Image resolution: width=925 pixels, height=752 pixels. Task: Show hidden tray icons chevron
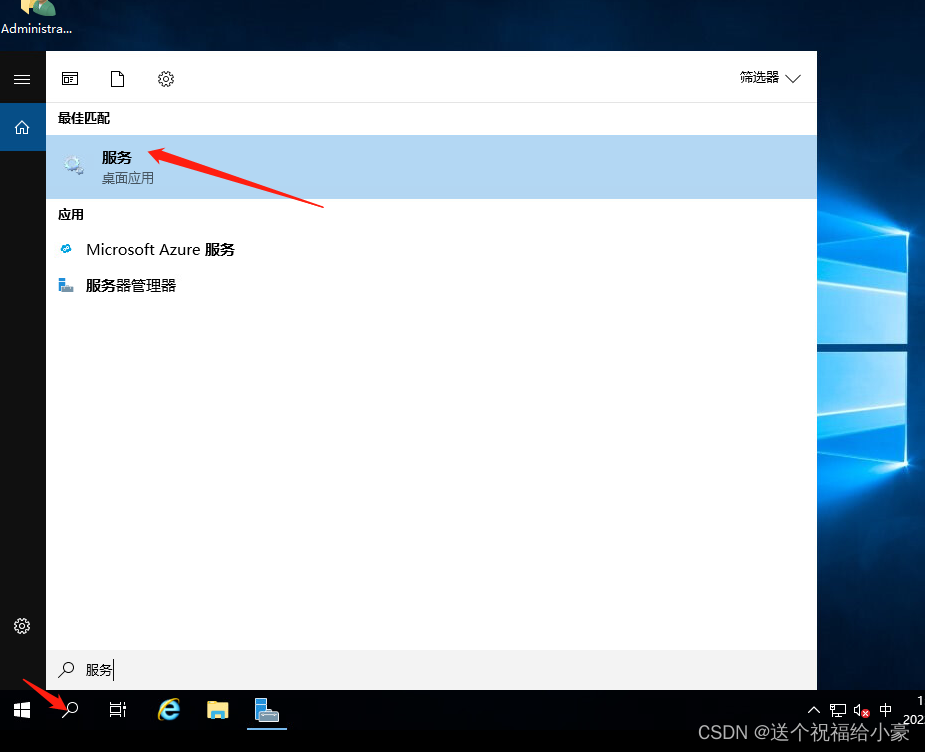(814, 710)
